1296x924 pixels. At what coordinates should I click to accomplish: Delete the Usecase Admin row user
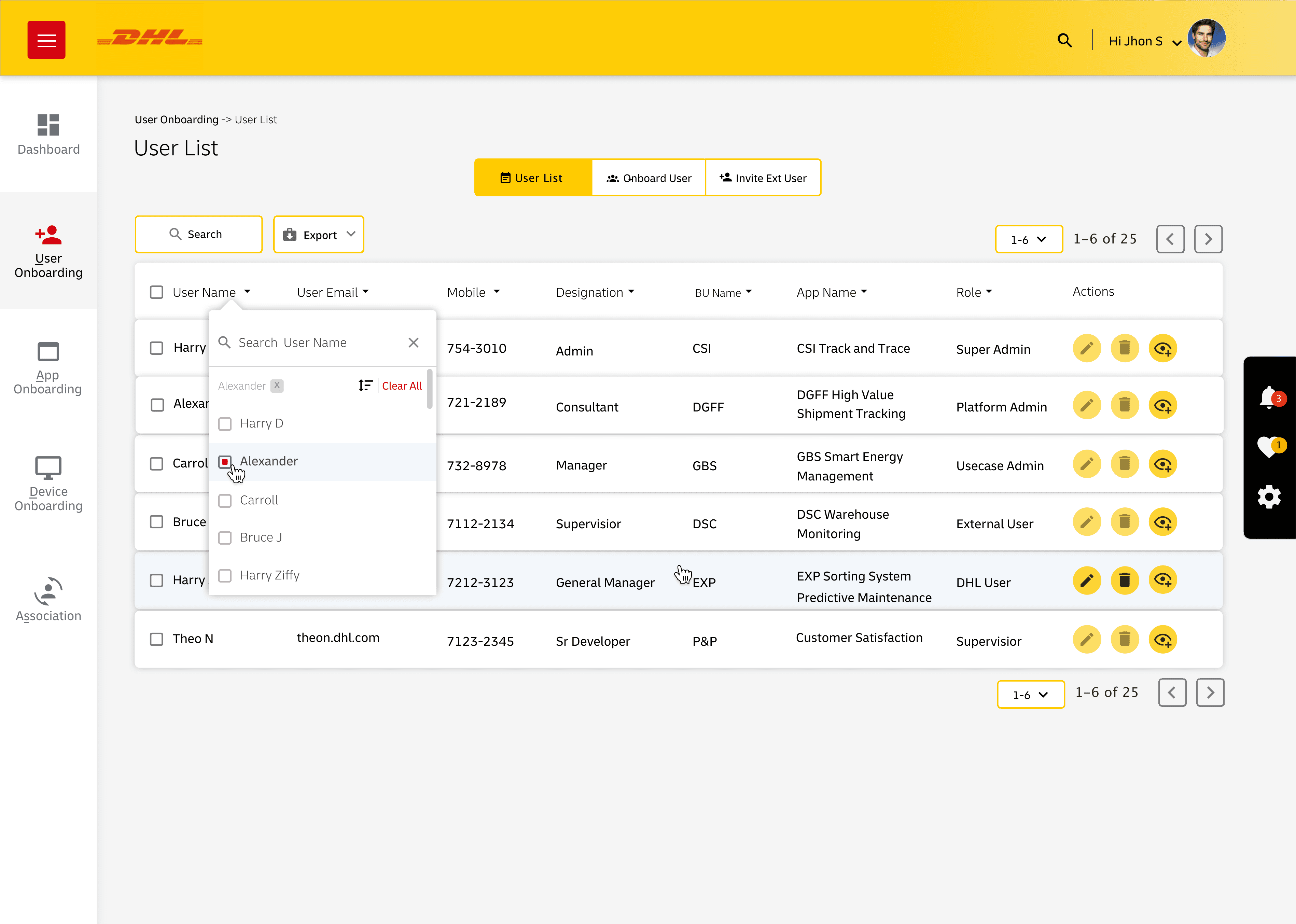click(1125, 464)
